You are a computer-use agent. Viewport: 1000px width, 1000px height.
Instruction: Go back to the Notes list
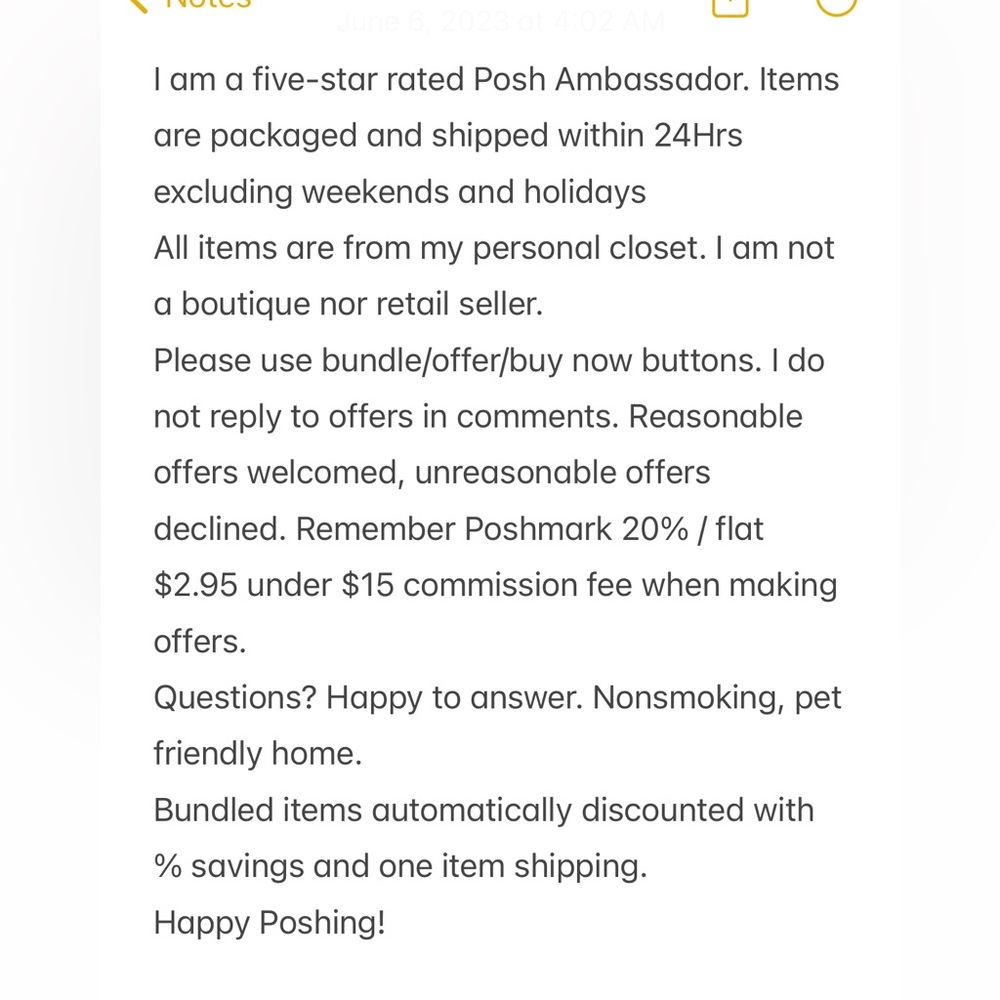click(x=207, y=4)
